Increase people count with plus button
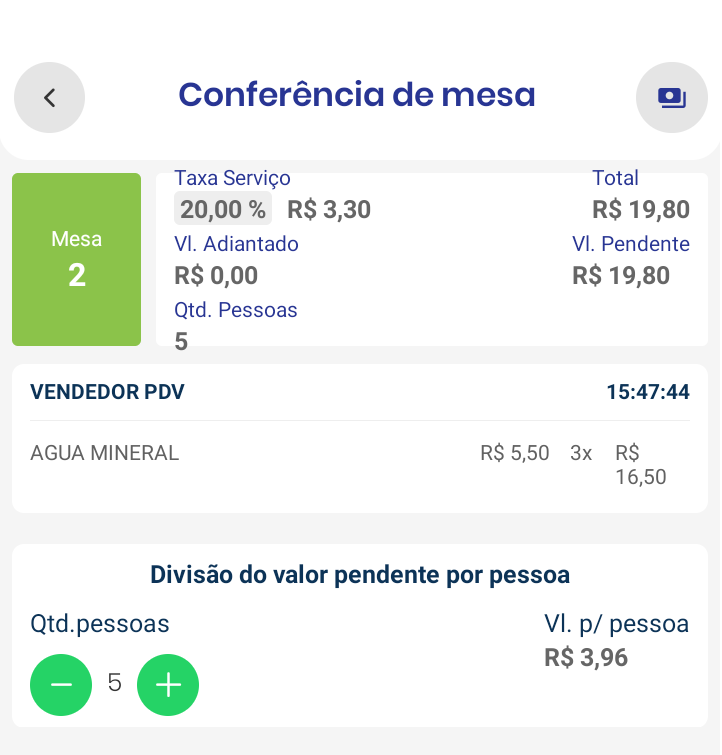The image size is (722, 755). pyautogui.click(x=168, y=685)
